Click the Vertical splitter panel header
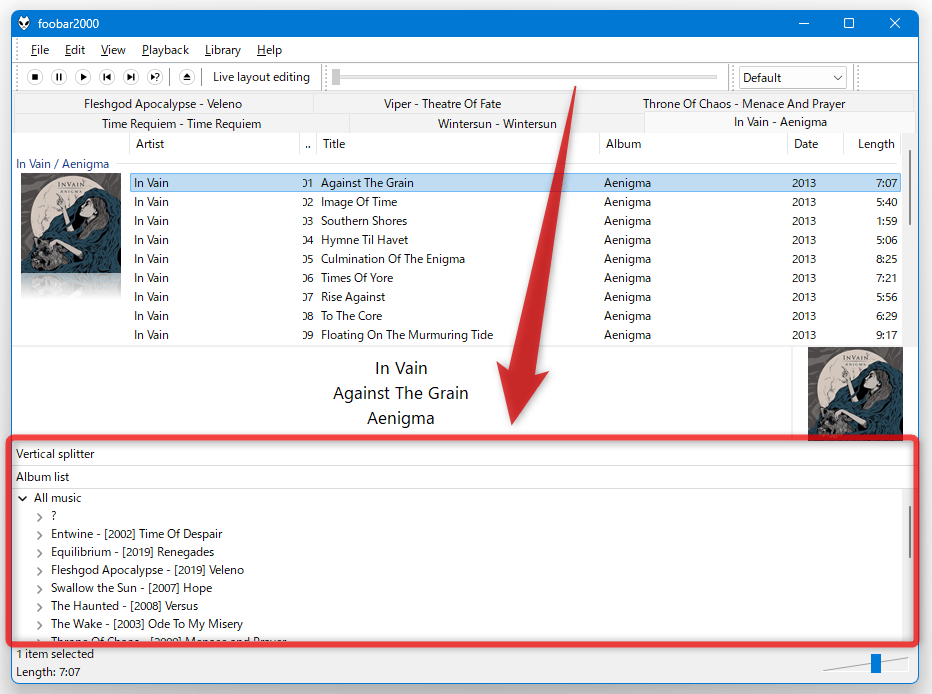Viewport: 932px width, 694px height. click(464, 454)
